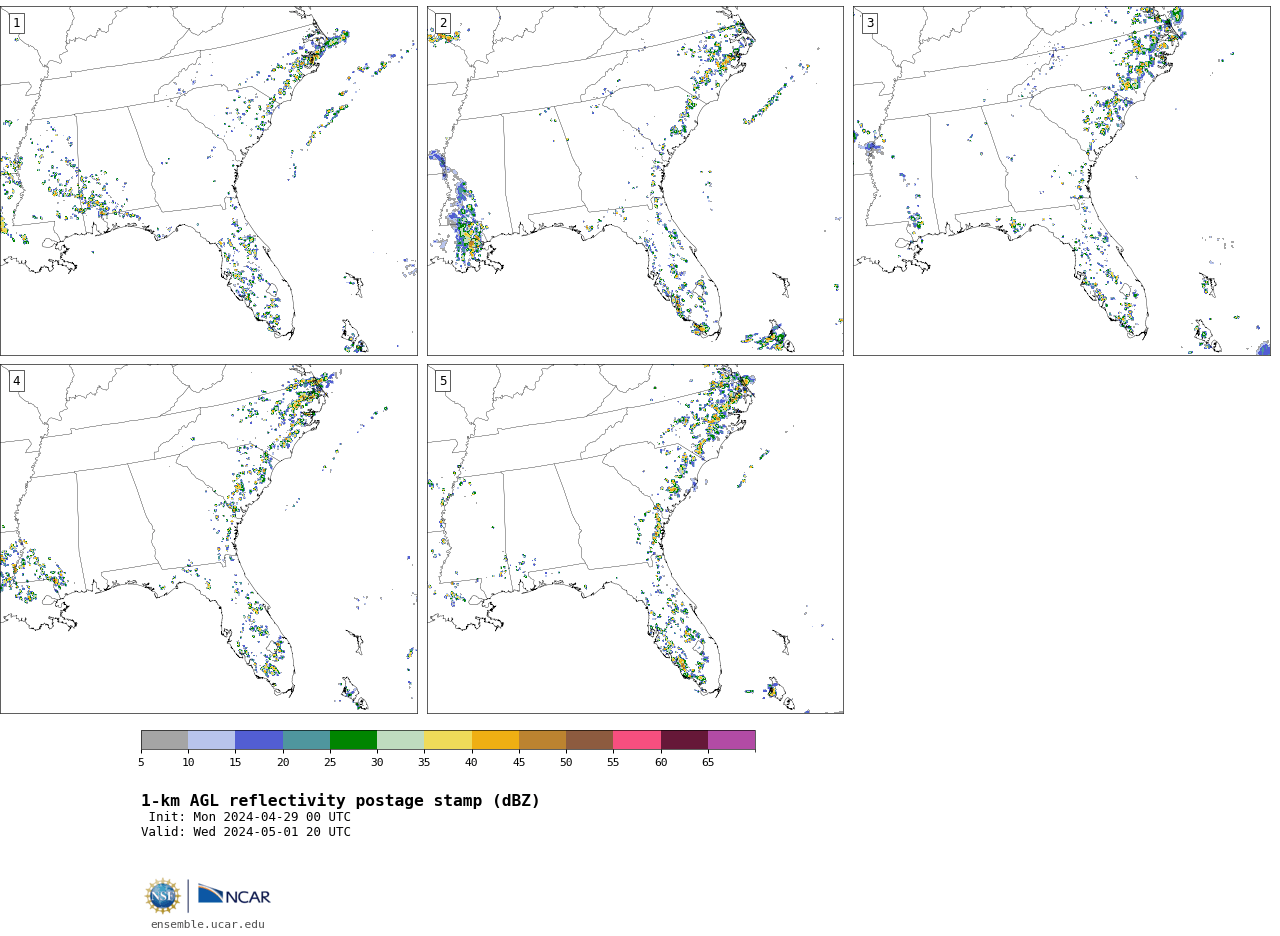Click the light blue 10-15 dBZ swatch

tap(212, 740)
